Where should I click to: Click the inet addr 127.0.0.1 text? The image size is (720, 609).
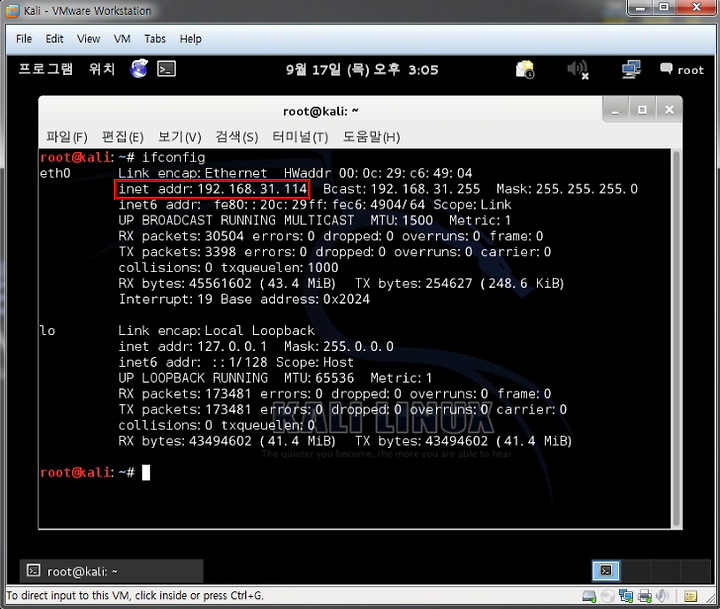click(192, 346)
